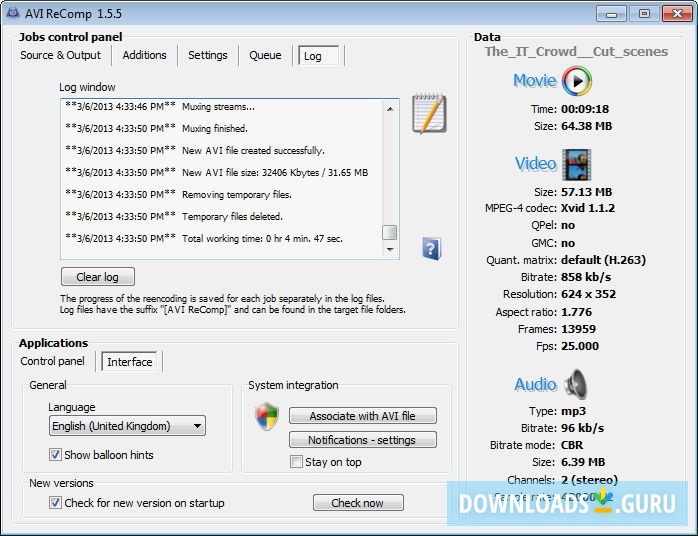This screenshot has height=536, width=698.
Task: Click the movie time value 00:09:18
Action: (x=584, y=109)
